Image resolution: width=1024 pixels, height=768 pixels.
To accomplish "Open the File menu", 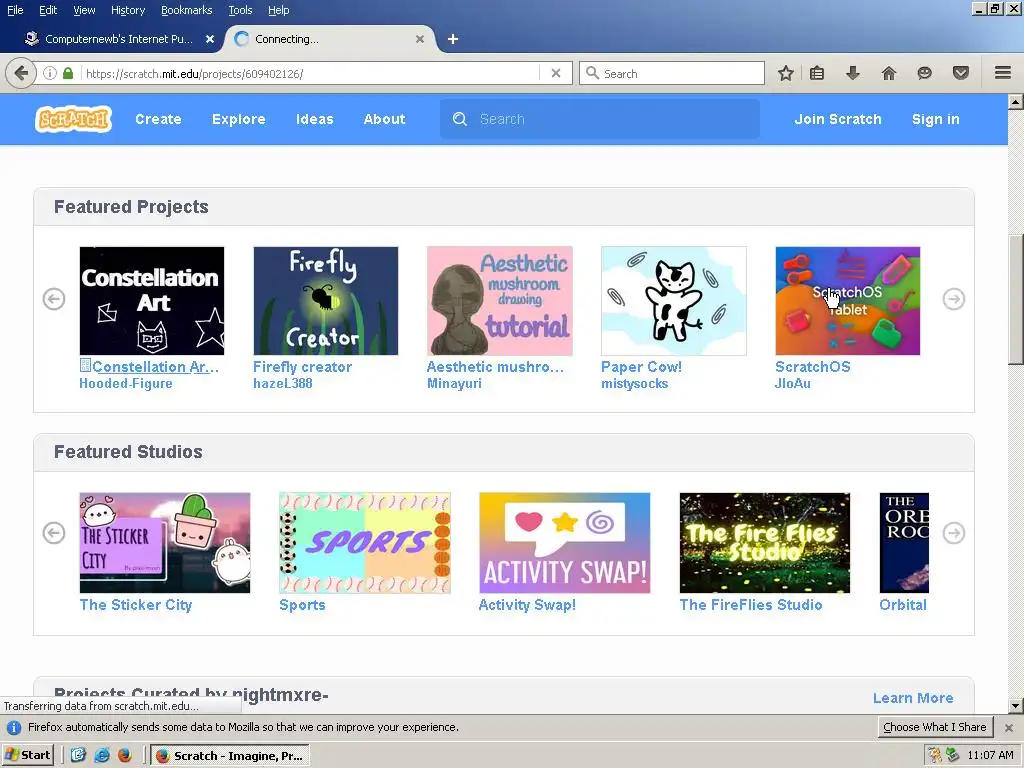I will tap(15, 10).
